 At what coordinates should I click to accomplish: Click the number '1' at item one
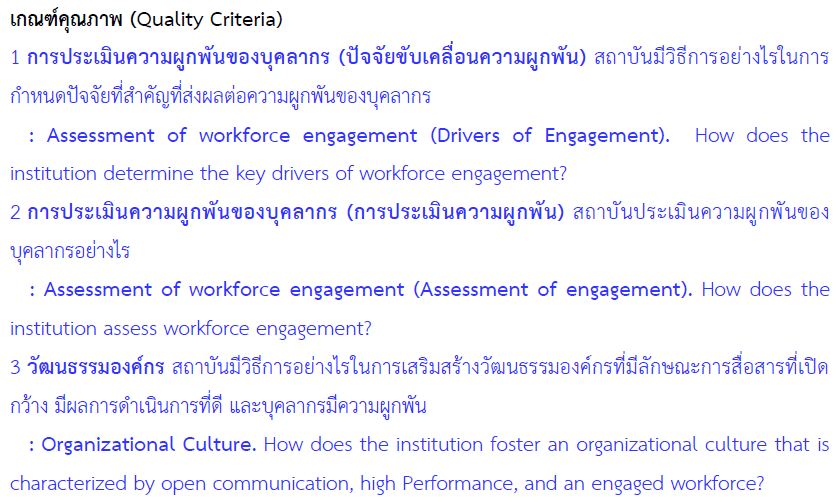tap(15, 58)
